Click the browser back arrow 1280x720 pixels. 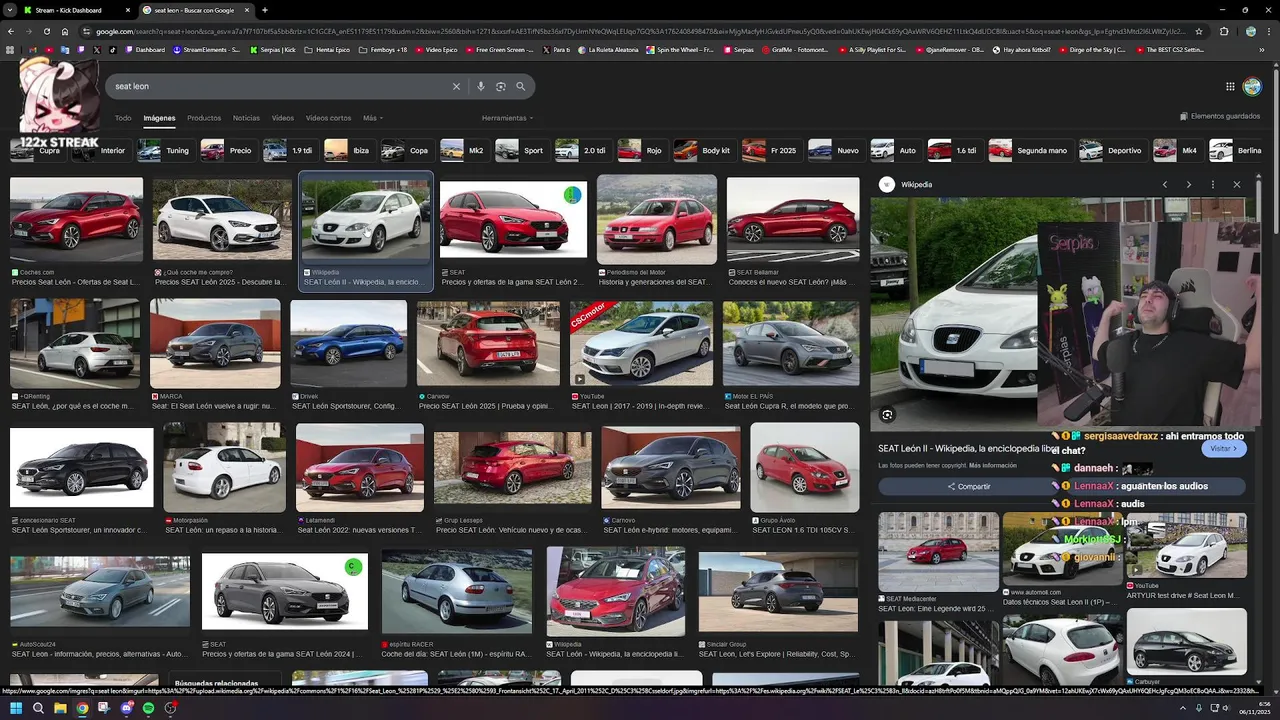(11, 31)
